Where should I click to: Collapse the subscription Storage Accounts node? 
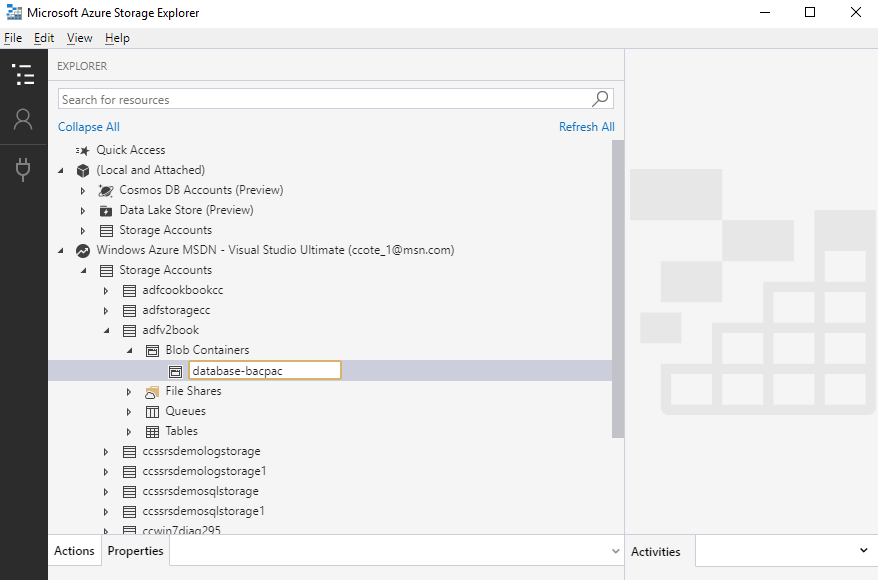click(84, 271)
